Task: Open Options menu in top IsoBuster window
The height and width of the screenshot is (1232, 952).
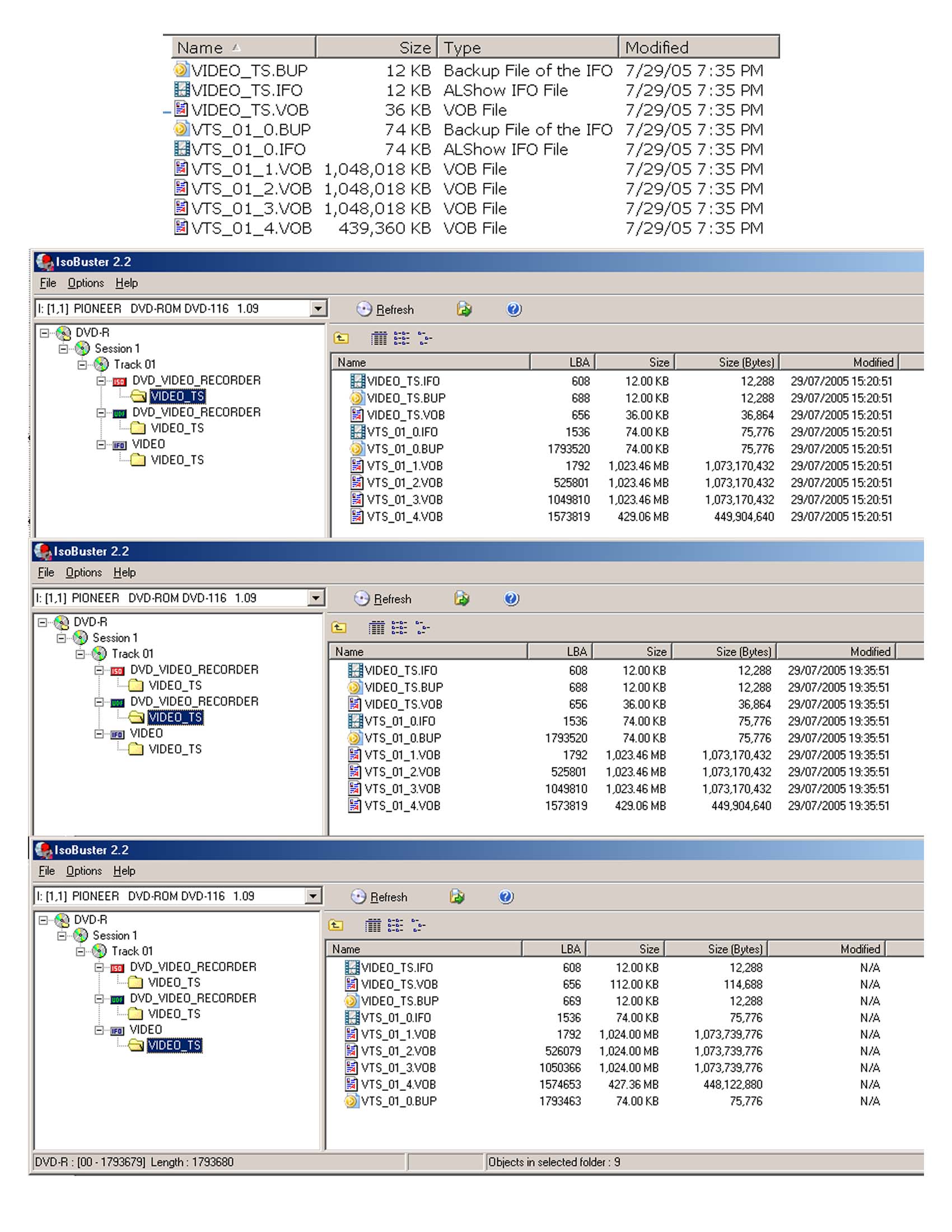Action: pos(86,283)
